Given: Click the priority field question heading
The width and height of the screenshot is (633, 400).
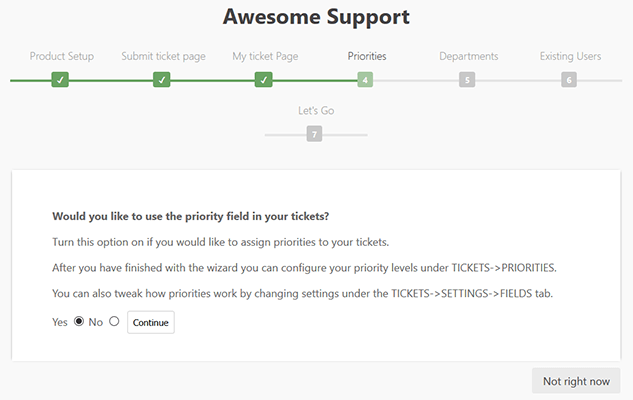Looking at the screenshot, I should 189,216.
